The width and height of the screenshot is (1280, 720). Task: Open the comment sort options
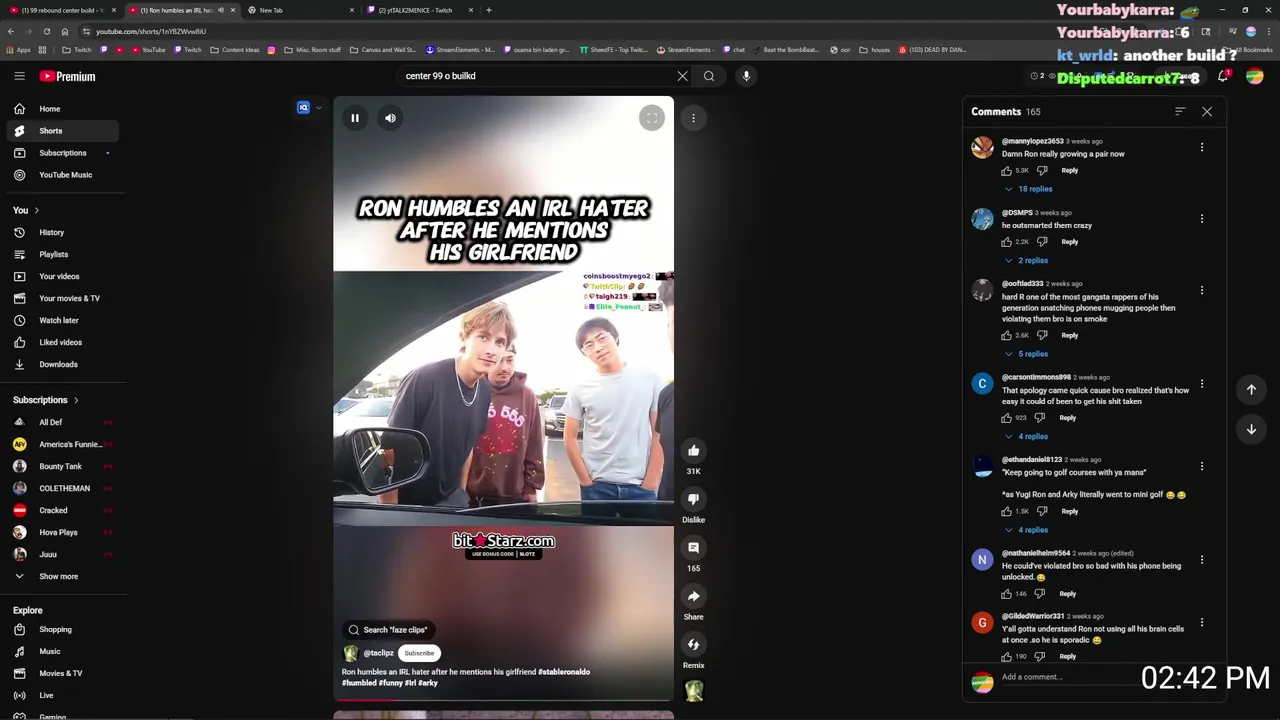pyautogui.click(x=1180, y=112)
